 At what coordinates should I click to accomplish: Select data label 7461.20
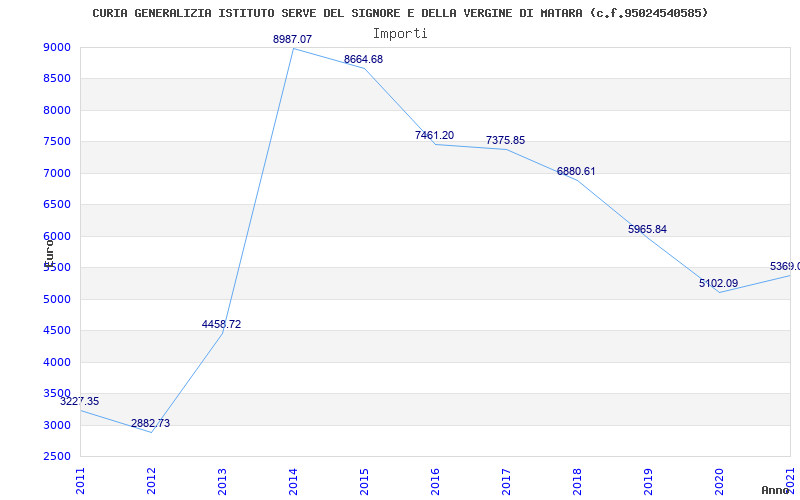(x=434, y=135)
